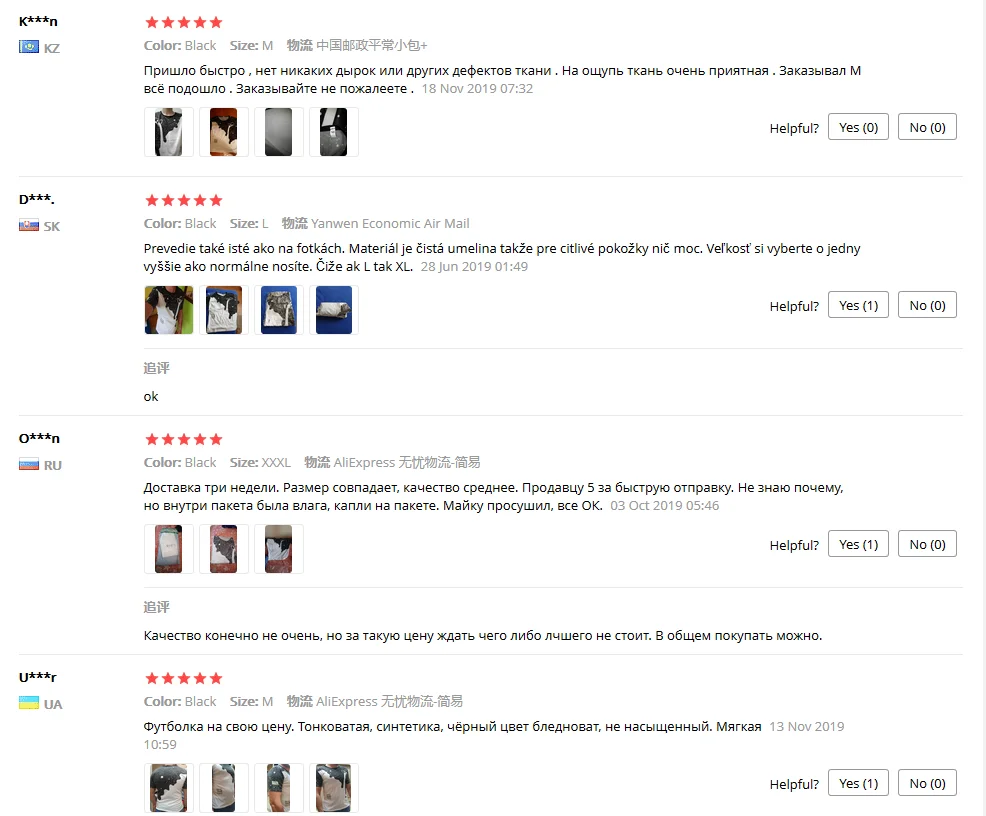Vote Yes (0) on K***n's review
Screen dimensions: 986x816
click(858, 127)
